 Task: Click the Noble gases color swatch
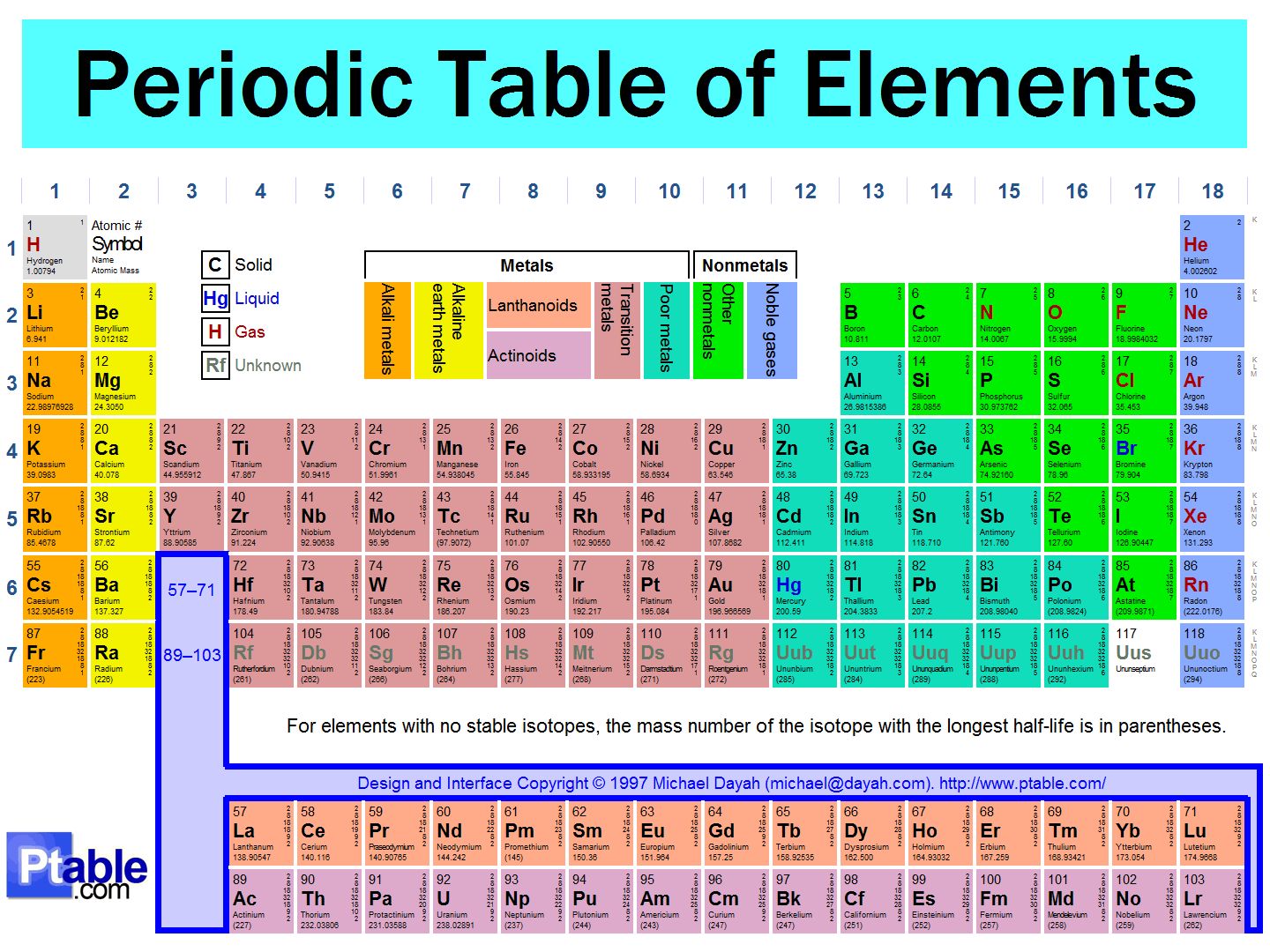(x=773, y=329)
